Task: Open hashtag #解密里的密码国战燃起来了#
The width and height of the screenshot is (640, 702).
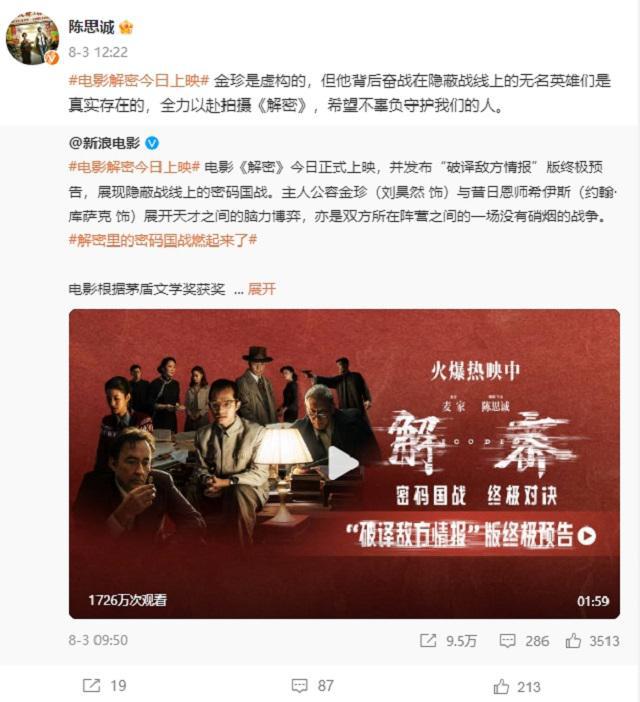Action: tap(163, 240)
